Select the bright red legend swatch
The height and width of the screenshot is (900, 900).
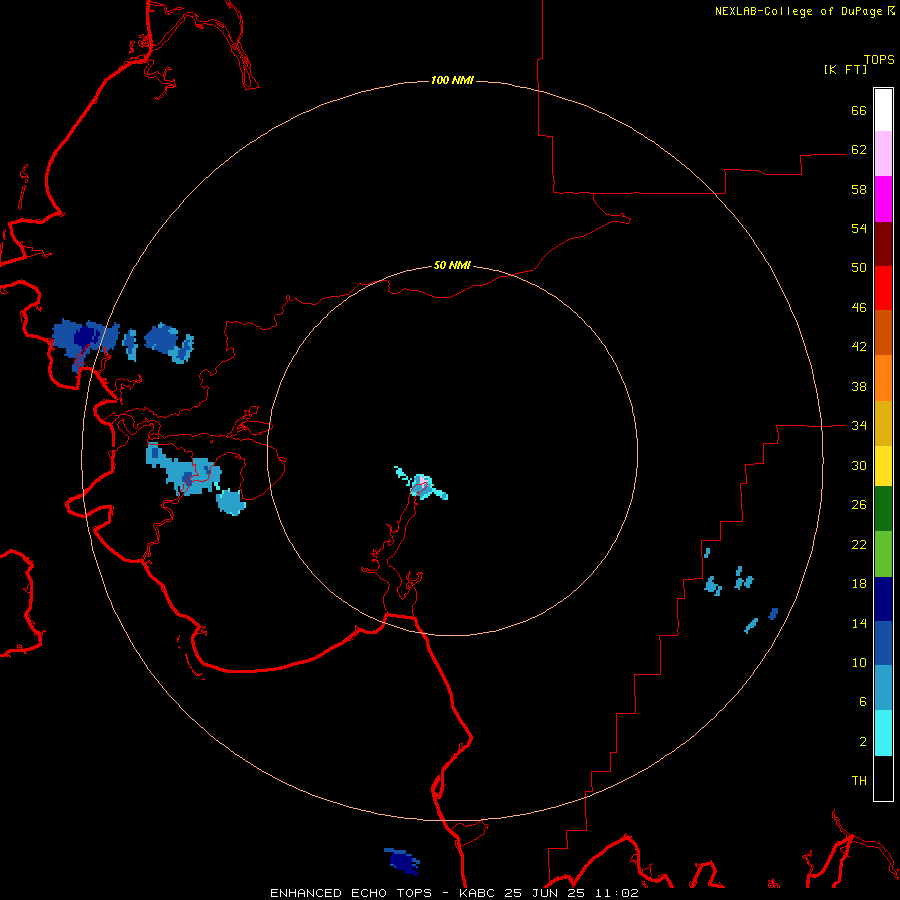(883, 288)
